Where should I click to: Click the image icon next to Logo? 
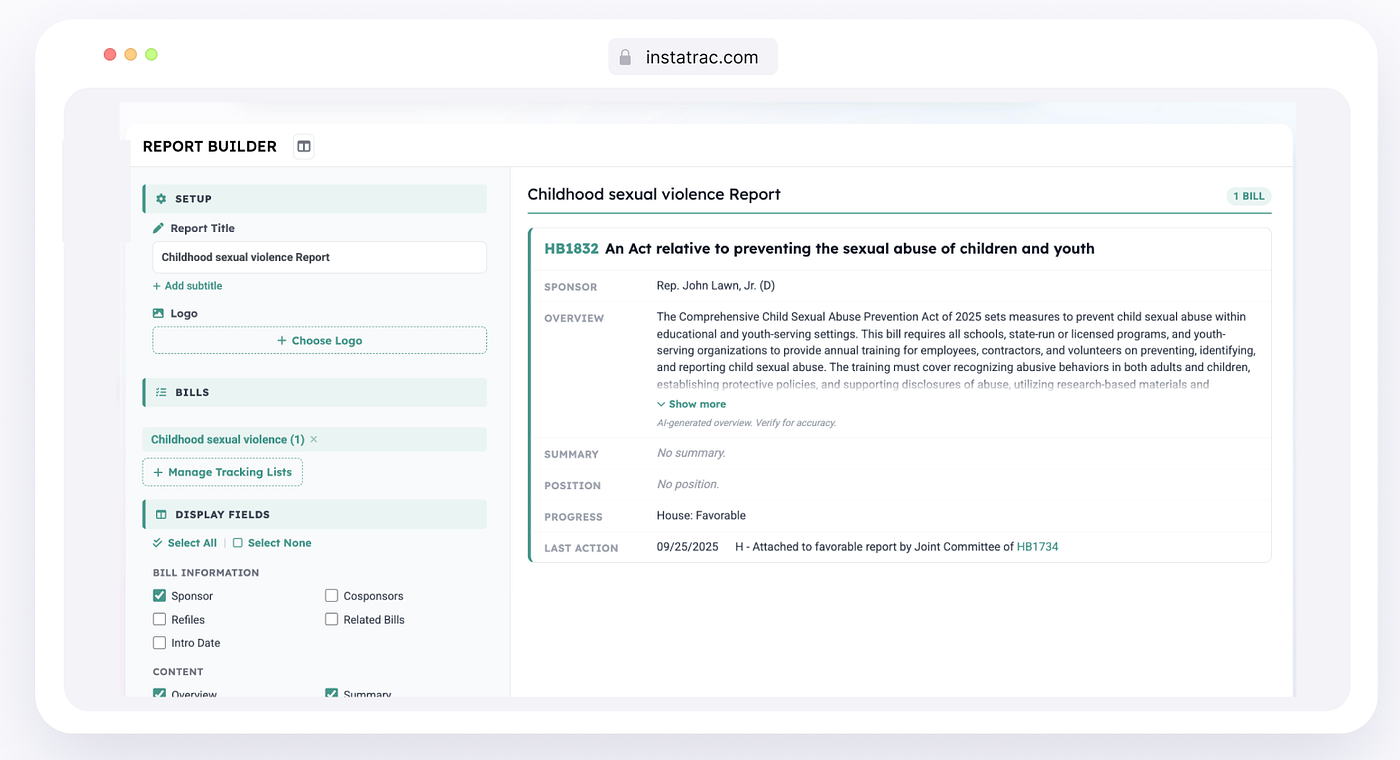[158, 313]
